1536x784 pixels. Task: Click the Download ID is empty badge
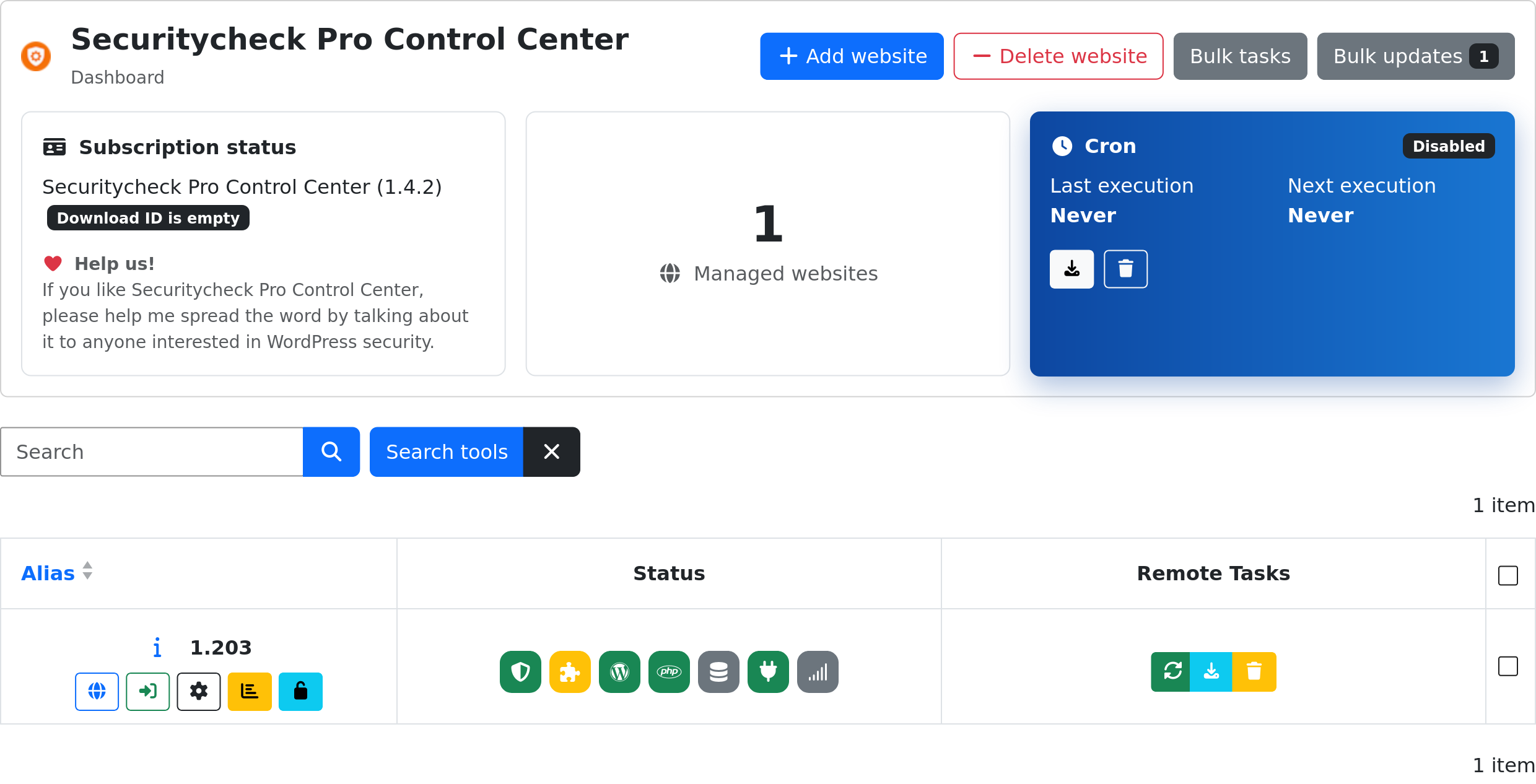click(x=148, y=218)
